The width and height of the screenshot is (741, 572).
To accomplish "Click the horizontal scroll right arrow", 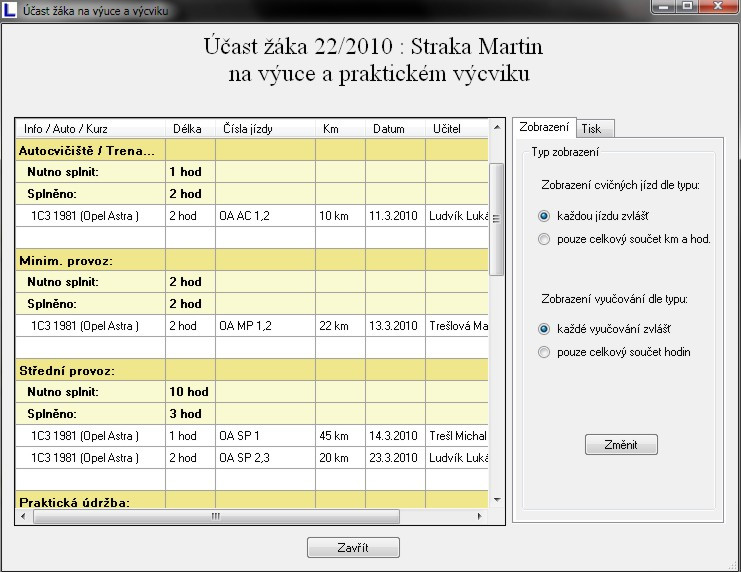I will click(480, 516).
